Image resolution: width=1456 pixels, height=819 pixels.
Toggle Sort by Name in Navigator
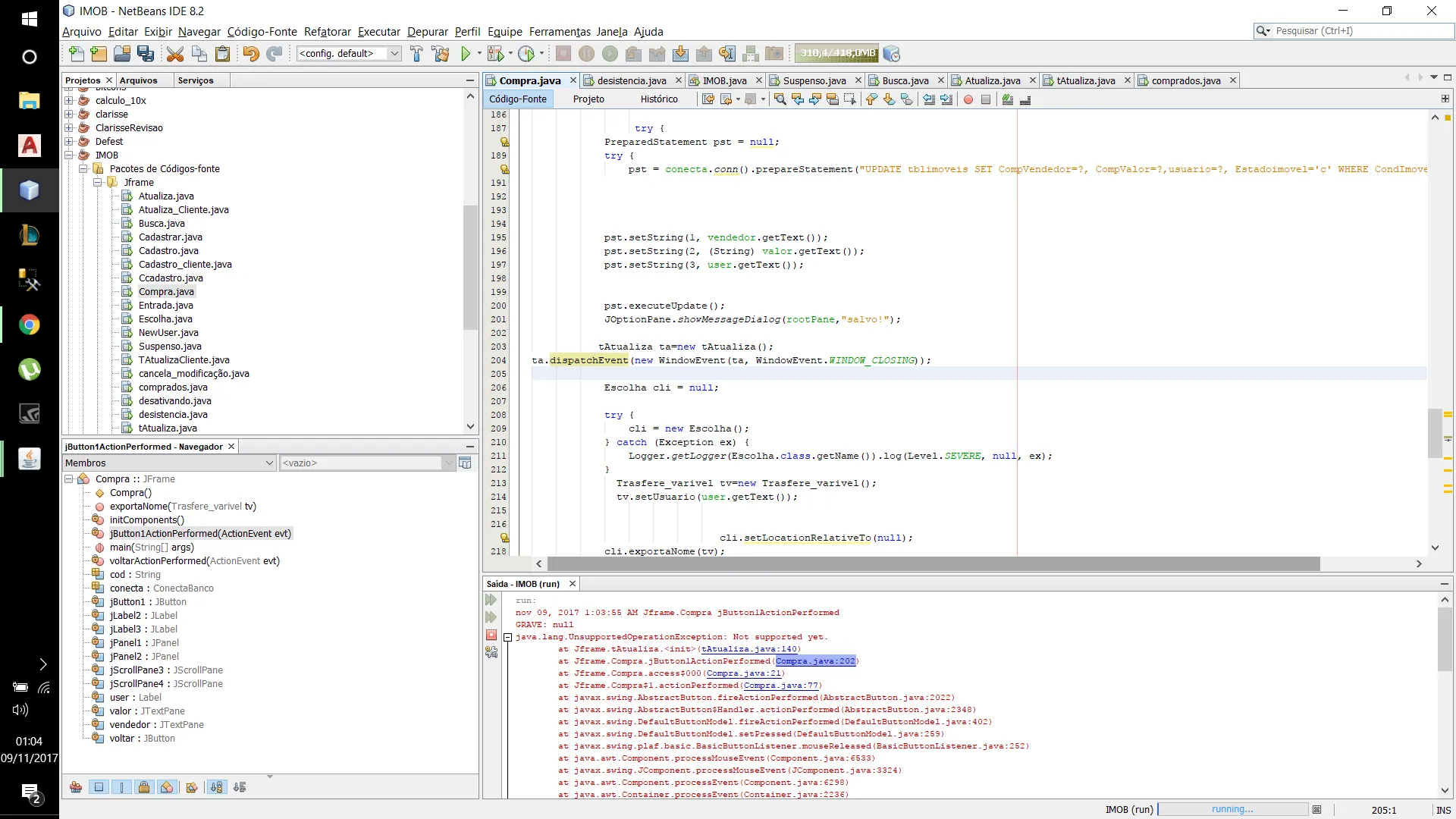(217, 787)
